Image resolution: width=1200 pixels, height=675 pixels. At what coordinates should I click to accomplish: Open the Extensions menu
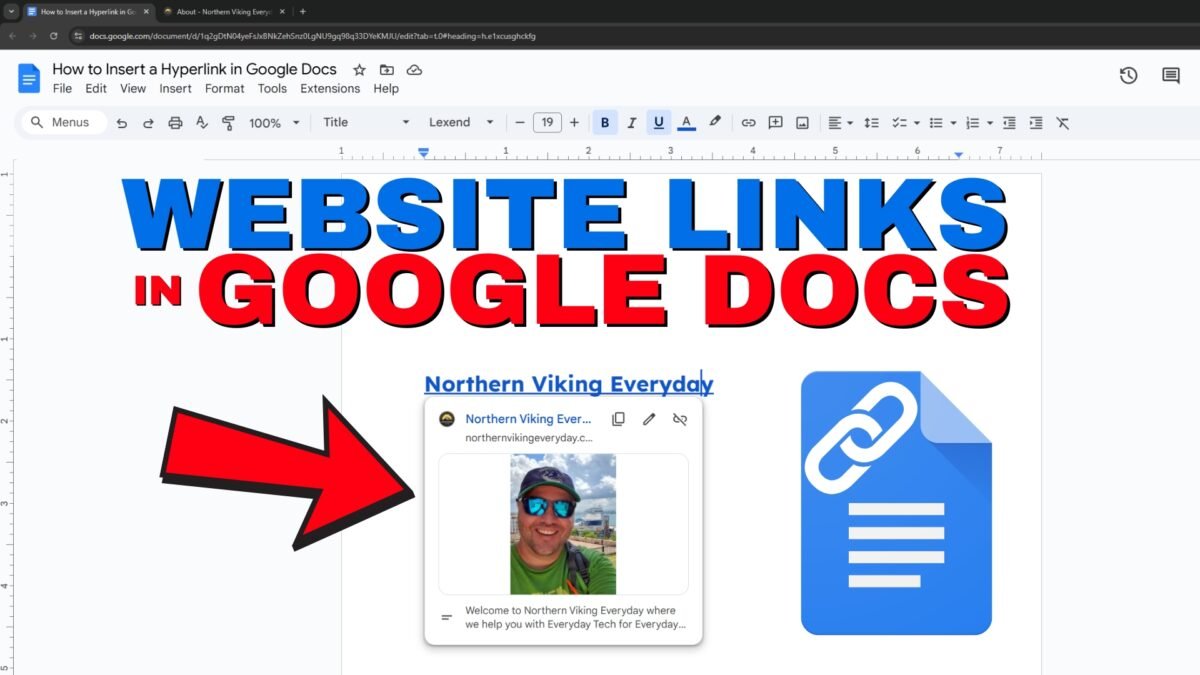330,88
